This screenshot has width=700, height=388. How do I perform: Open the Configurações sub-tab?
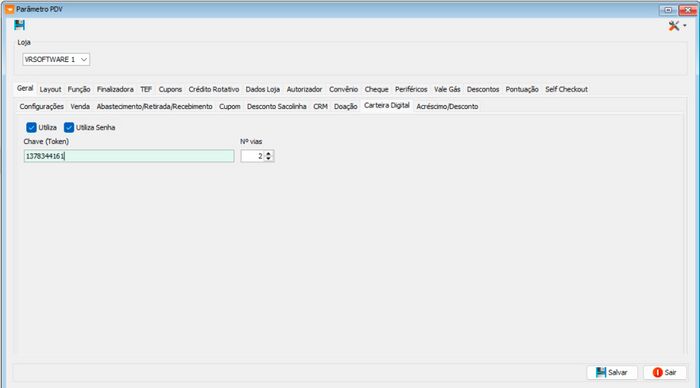[42, 106]
